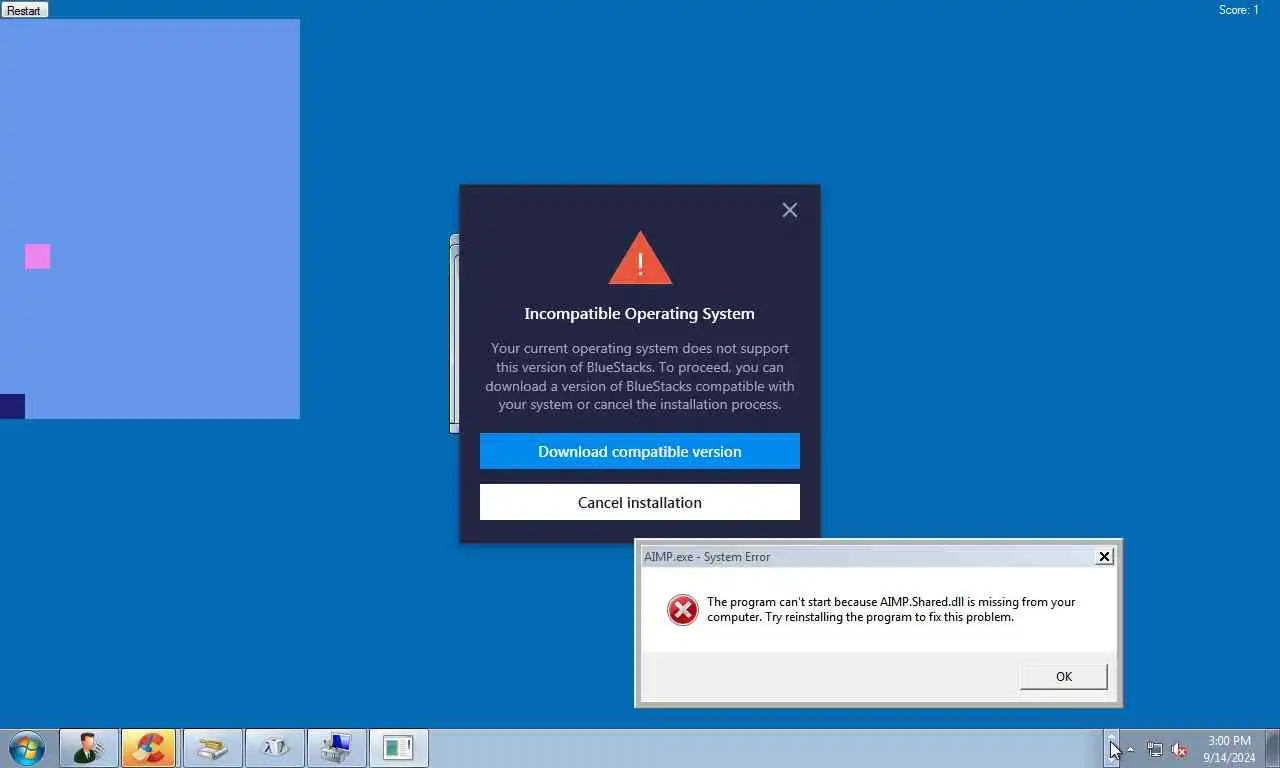Open the computer monitor taskbar icon
Viewport: 1280px width, 768px height.
(336, 748)
